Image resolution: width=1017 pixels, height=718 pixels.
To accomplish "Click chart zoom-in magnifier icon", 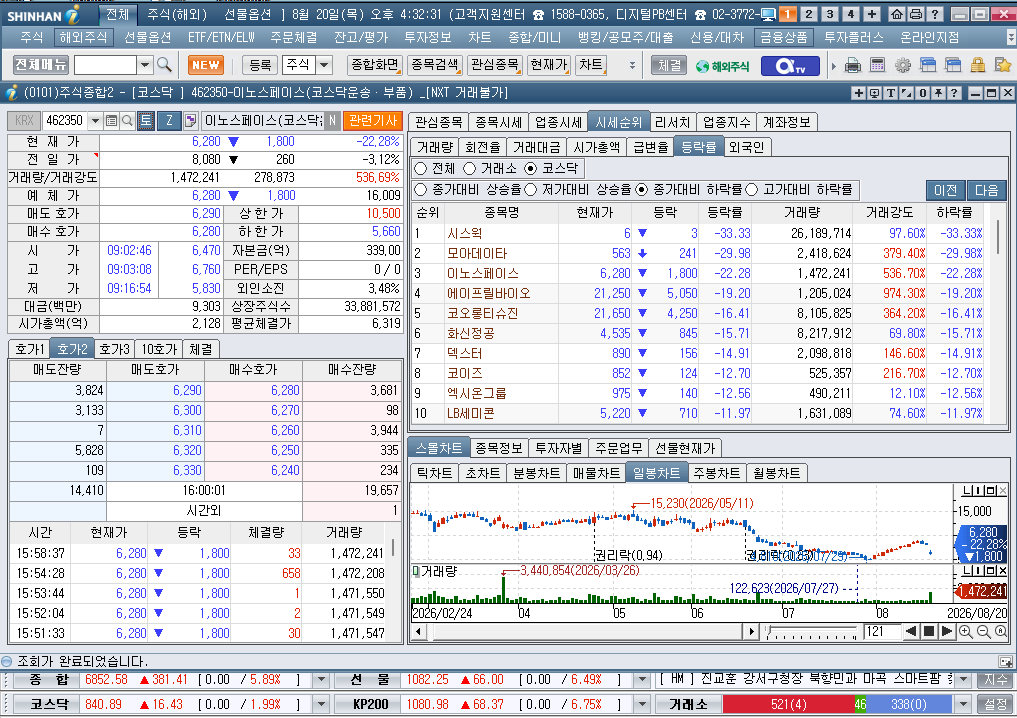I will [x=966, y=631].
